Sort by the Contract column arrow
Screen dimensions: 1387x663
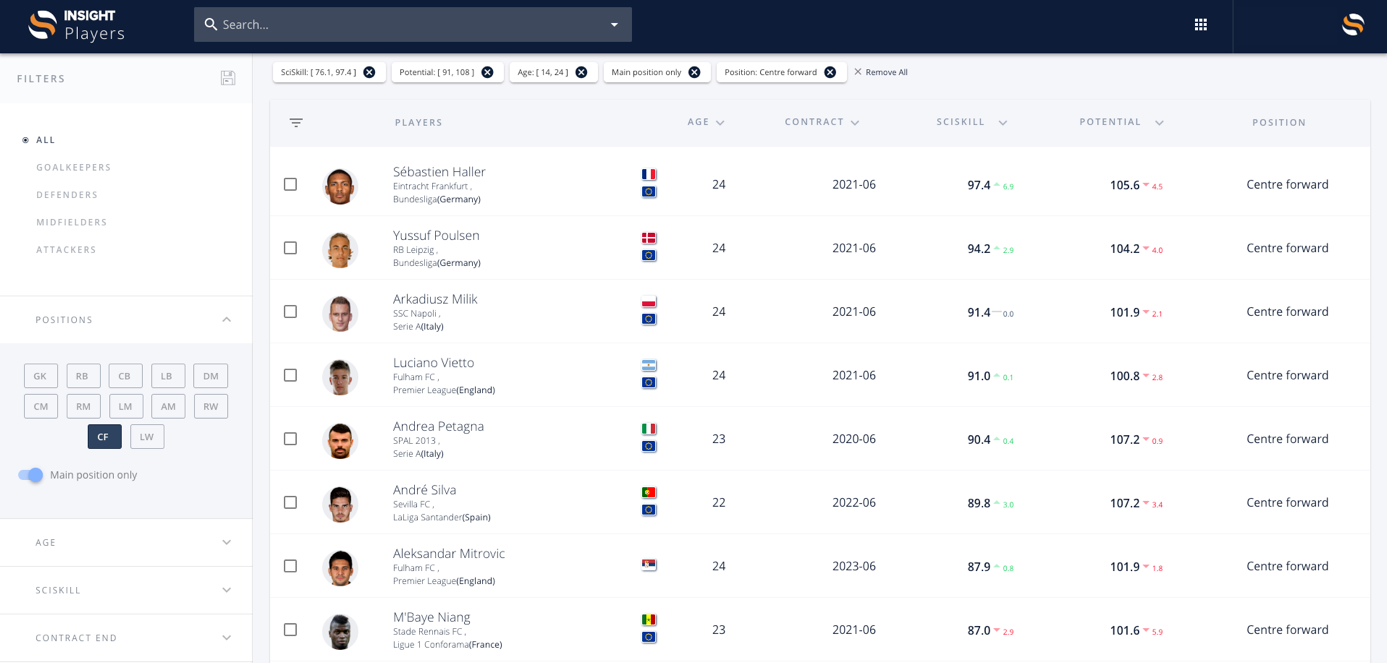coord(855,123)
